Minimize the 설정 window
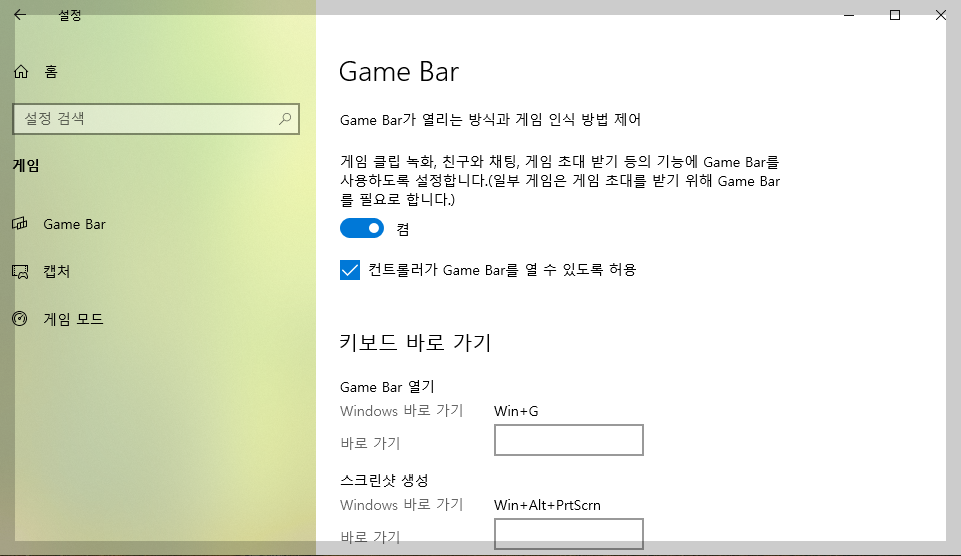 849,15
